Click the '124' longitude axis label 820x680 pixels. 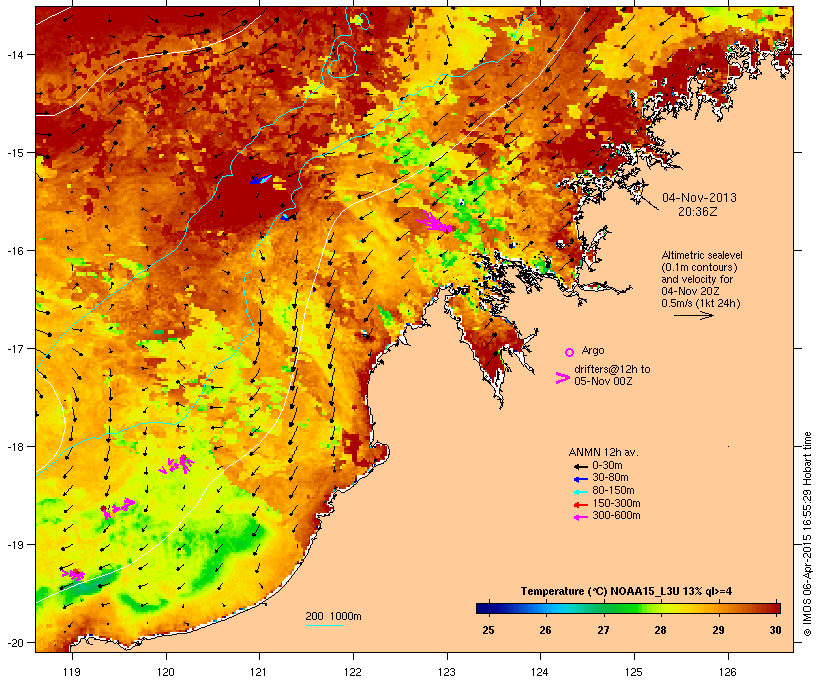click(x=540, y=672)
